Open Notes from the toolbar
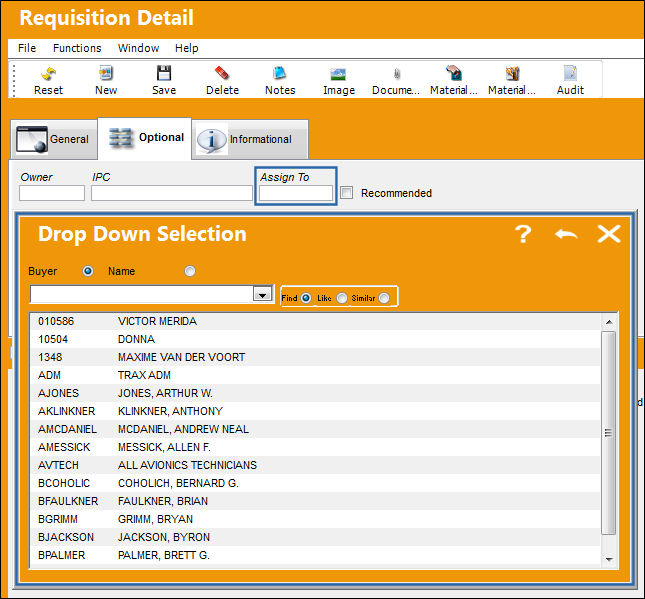The image size is (645, 599). pyautogui.click(x=280, y=81)
